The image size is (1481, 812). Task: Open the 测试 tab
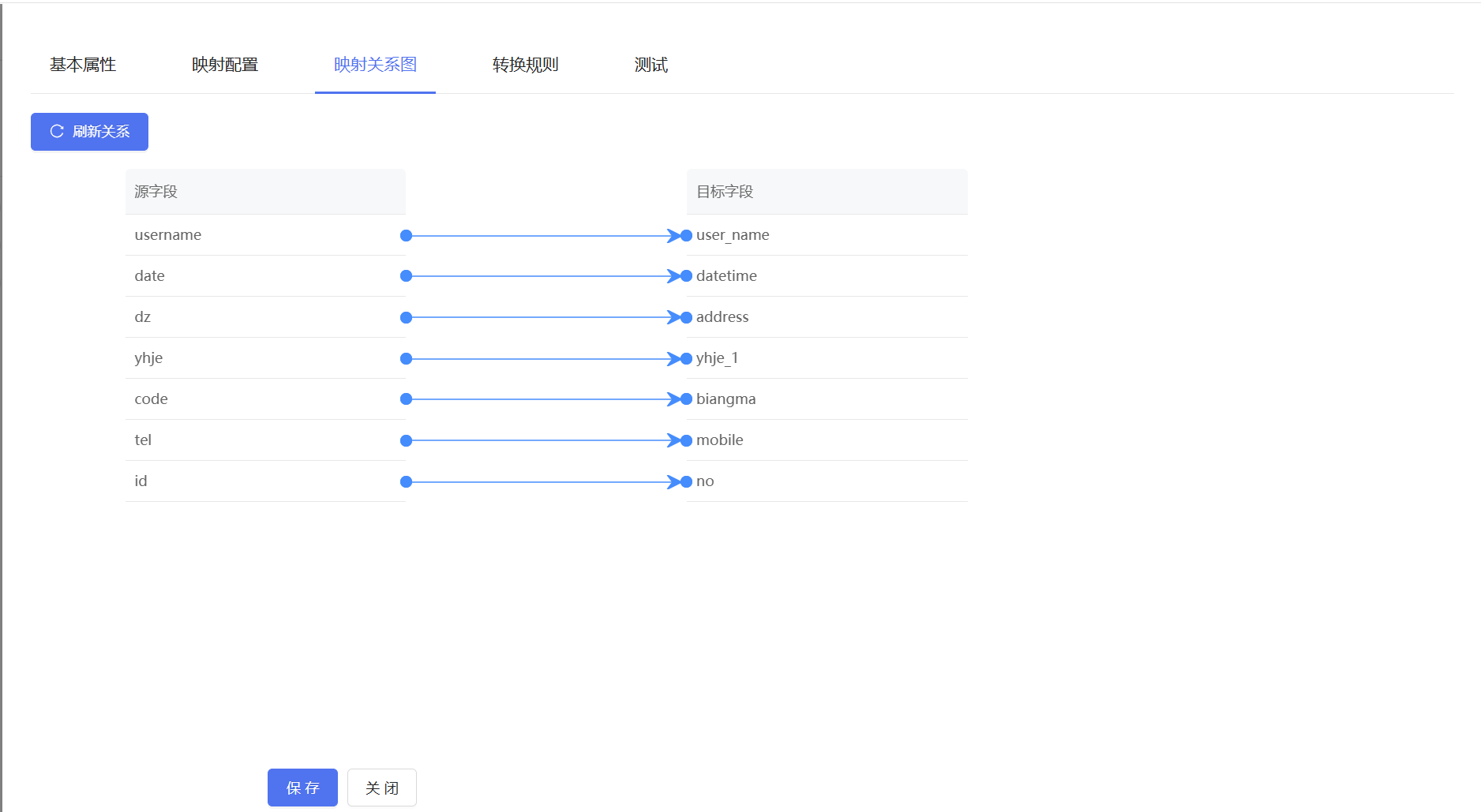[651, 65]
